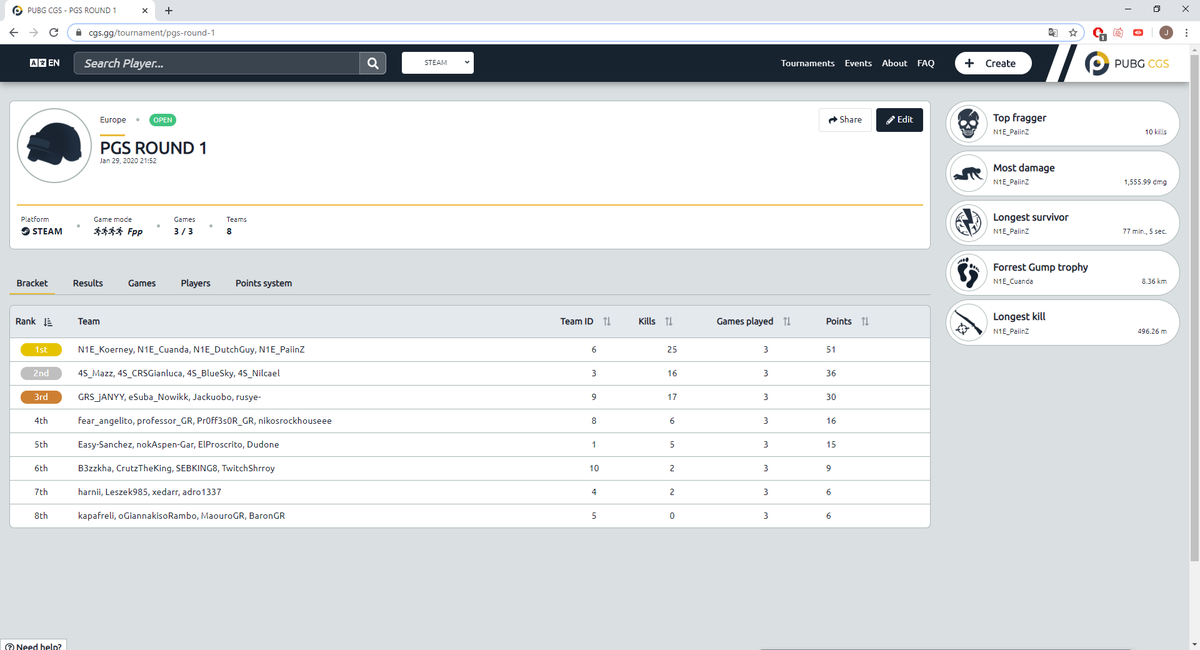Click the Top fragger skull icon
The height and width of the screenshot is (650, 1200).
point(968,124)
